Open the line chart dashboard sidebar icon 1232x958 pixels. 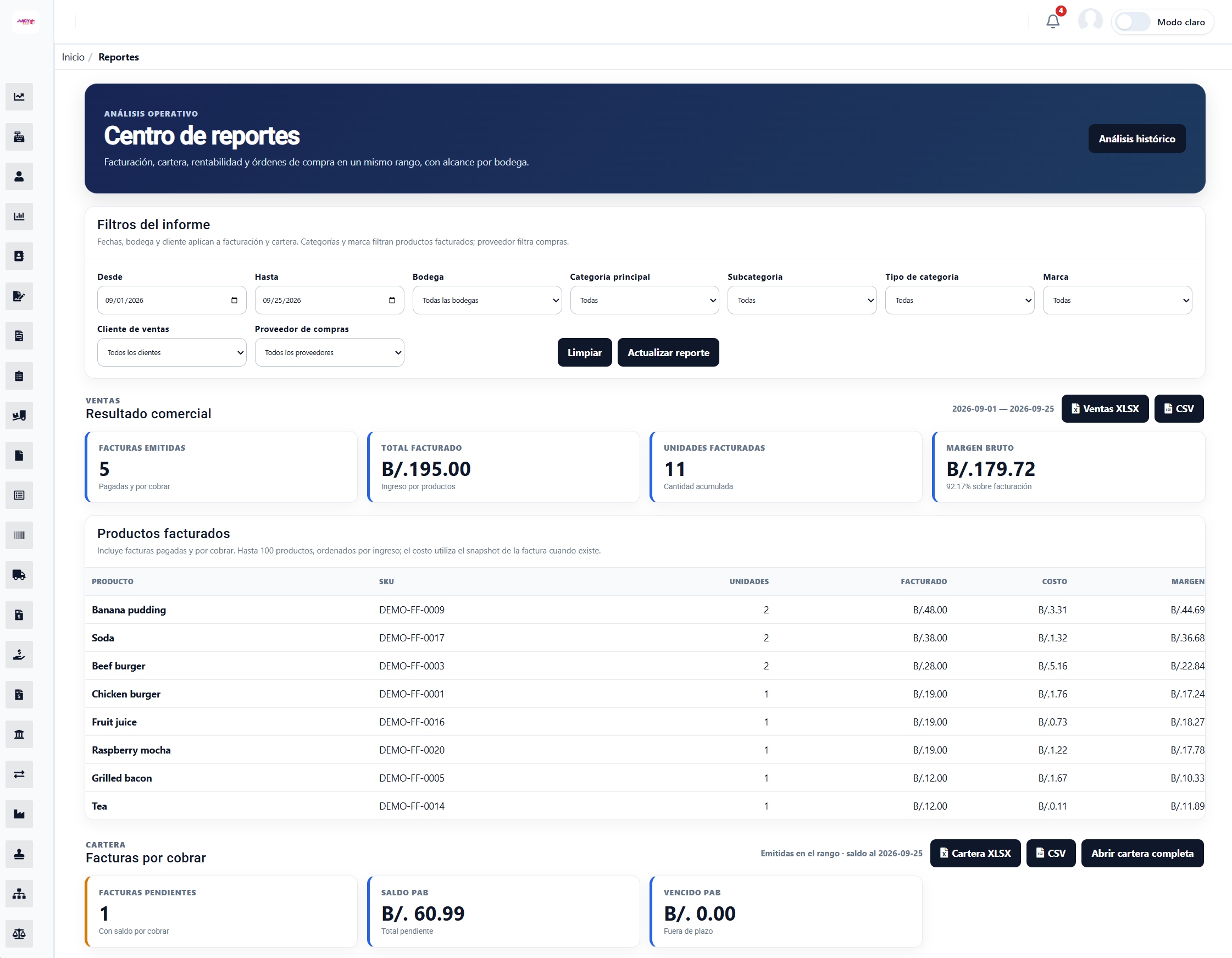[19, 97]
